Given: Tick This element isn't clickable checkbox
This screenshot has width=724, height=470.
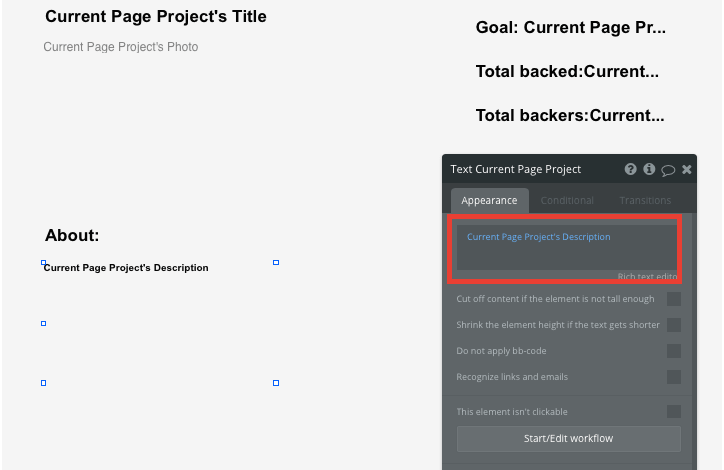Looking at the screenshot, I should pos(674,411).
